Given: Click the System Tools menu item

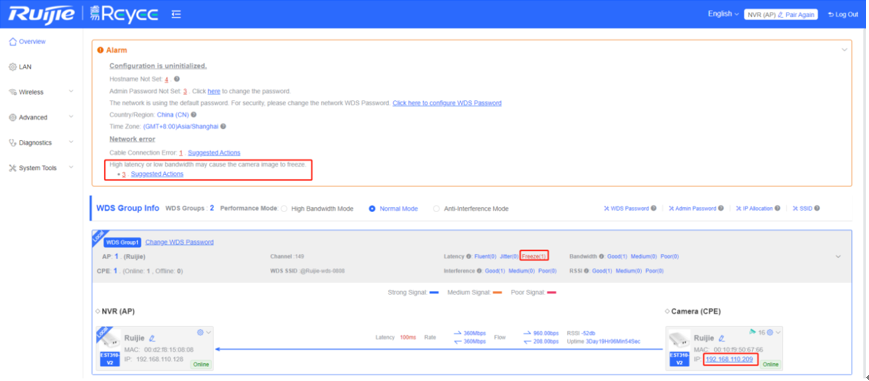Looking at the screenshot, I should [x=38, y=167].
